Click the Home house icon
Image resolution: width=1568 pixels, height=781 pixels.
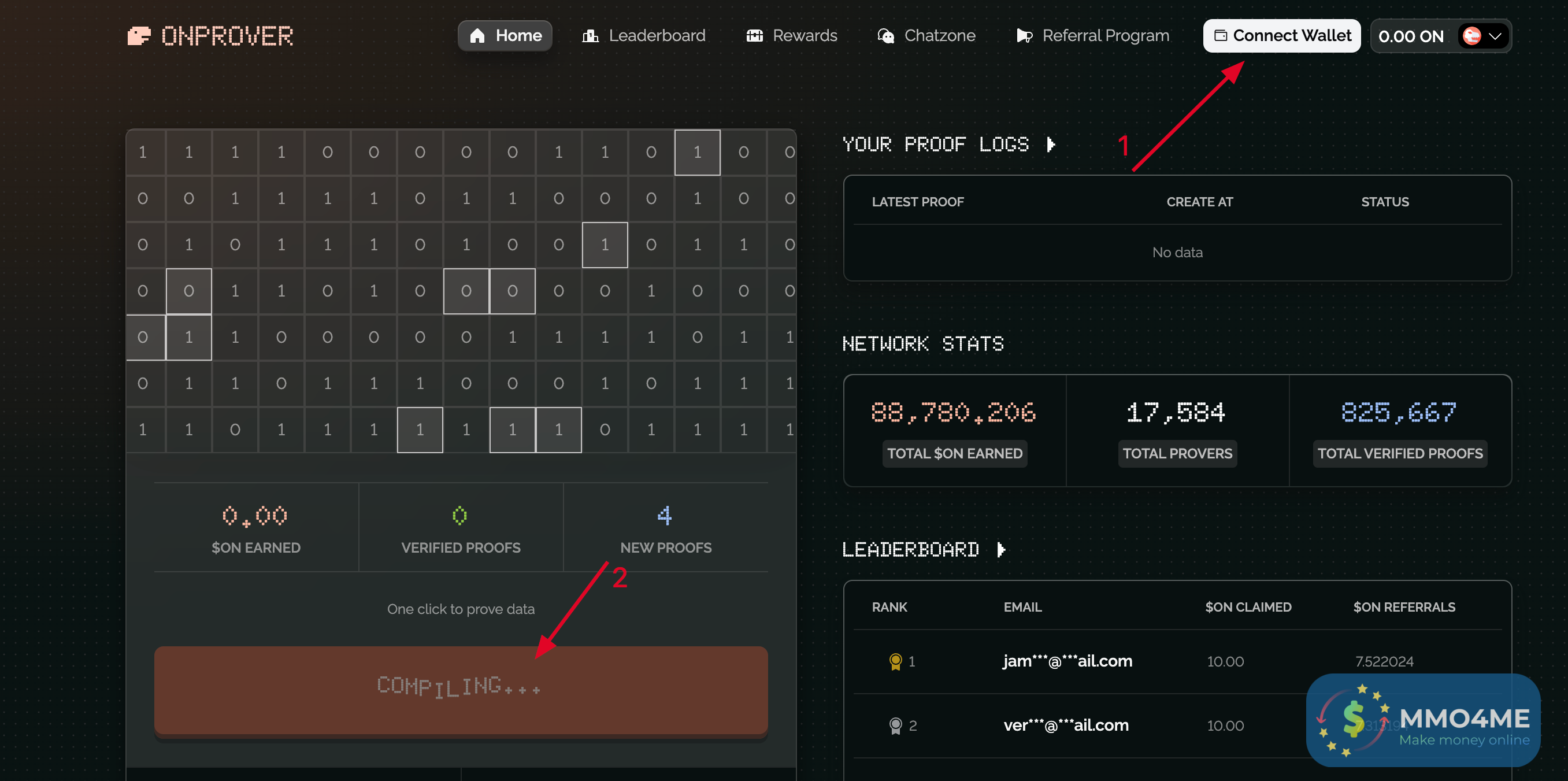[x=477, y=36]
